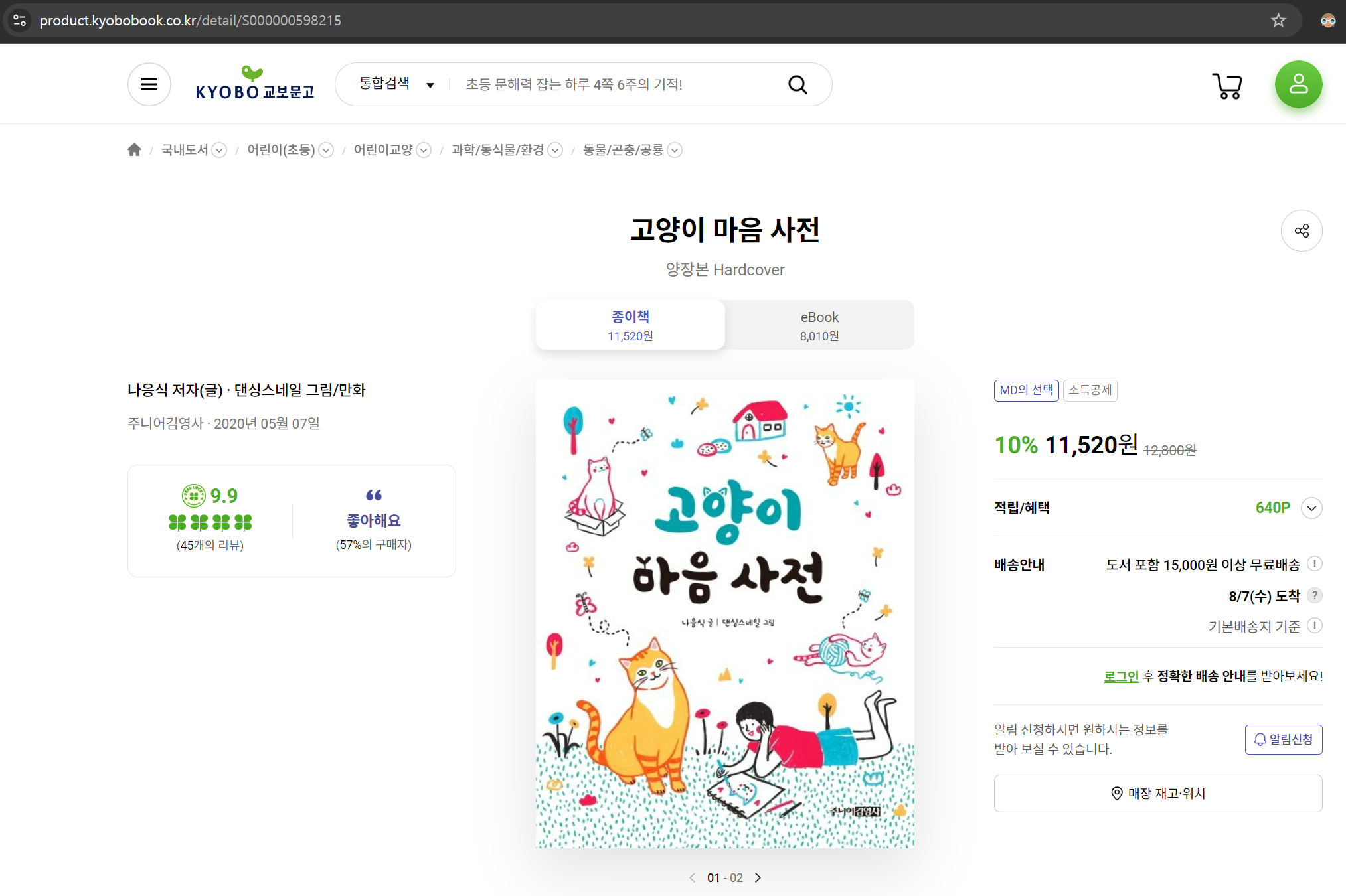The image size is (1346, 896).
Task: Click the struck-through price 12,800원
Action: pyautogui.click(x=1169, y=450)
